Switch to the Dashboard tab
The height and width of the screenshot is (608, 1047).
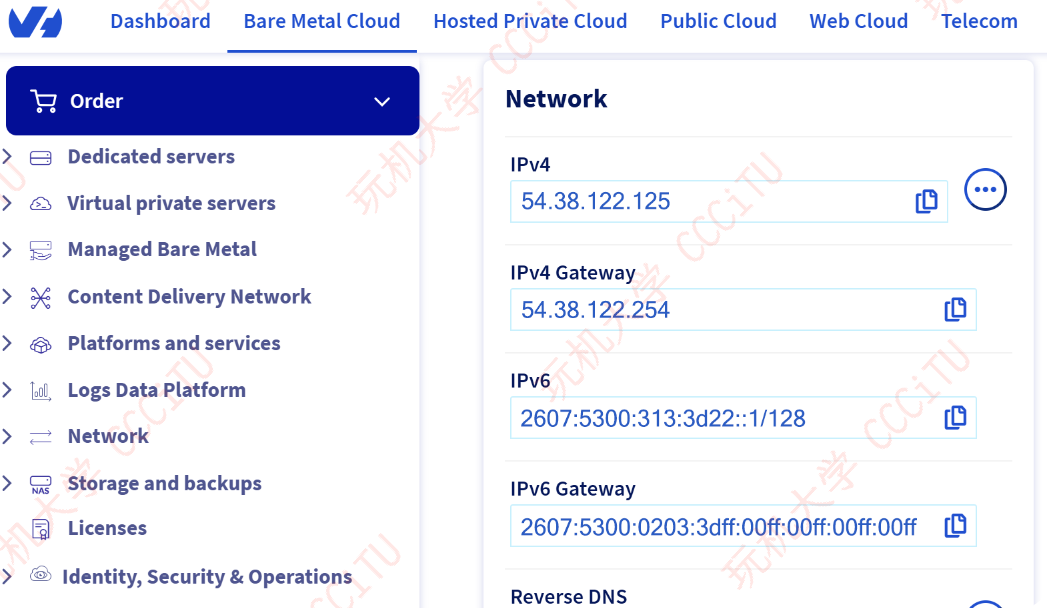click(x=160, y=21)
